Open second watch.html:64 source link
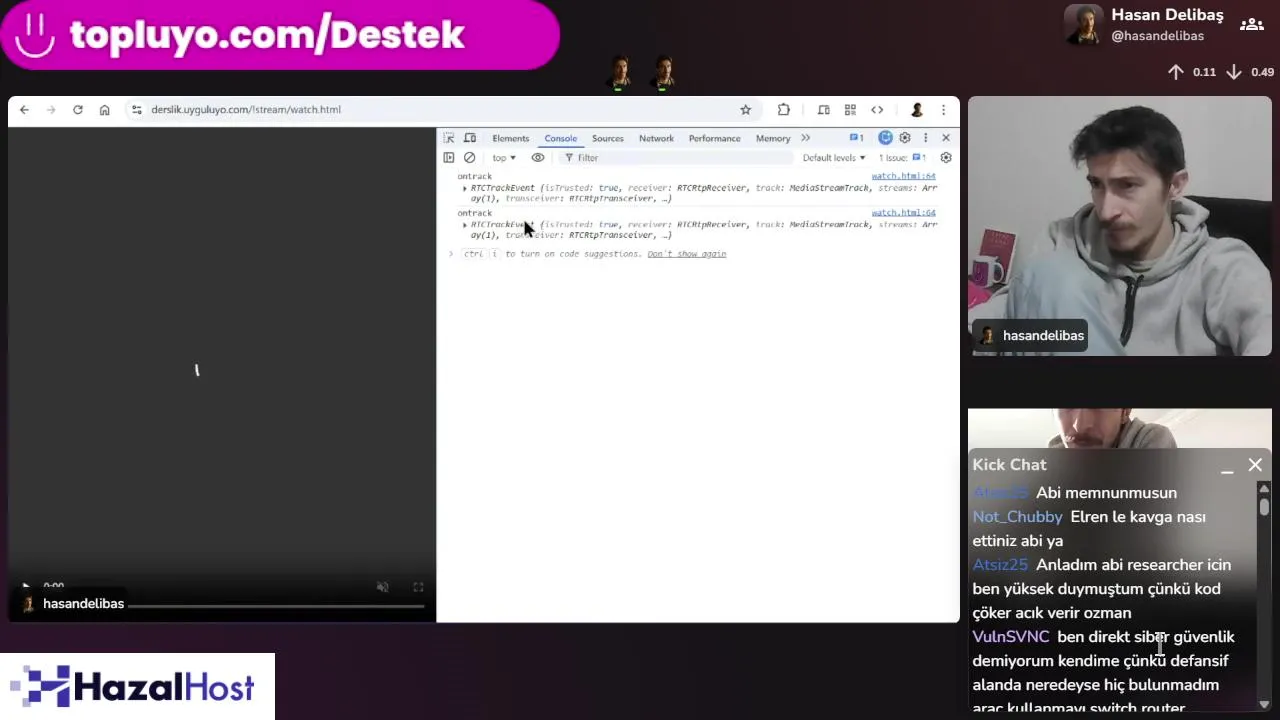The height and width of the screenshot is (720, 1280). (903, 213)
